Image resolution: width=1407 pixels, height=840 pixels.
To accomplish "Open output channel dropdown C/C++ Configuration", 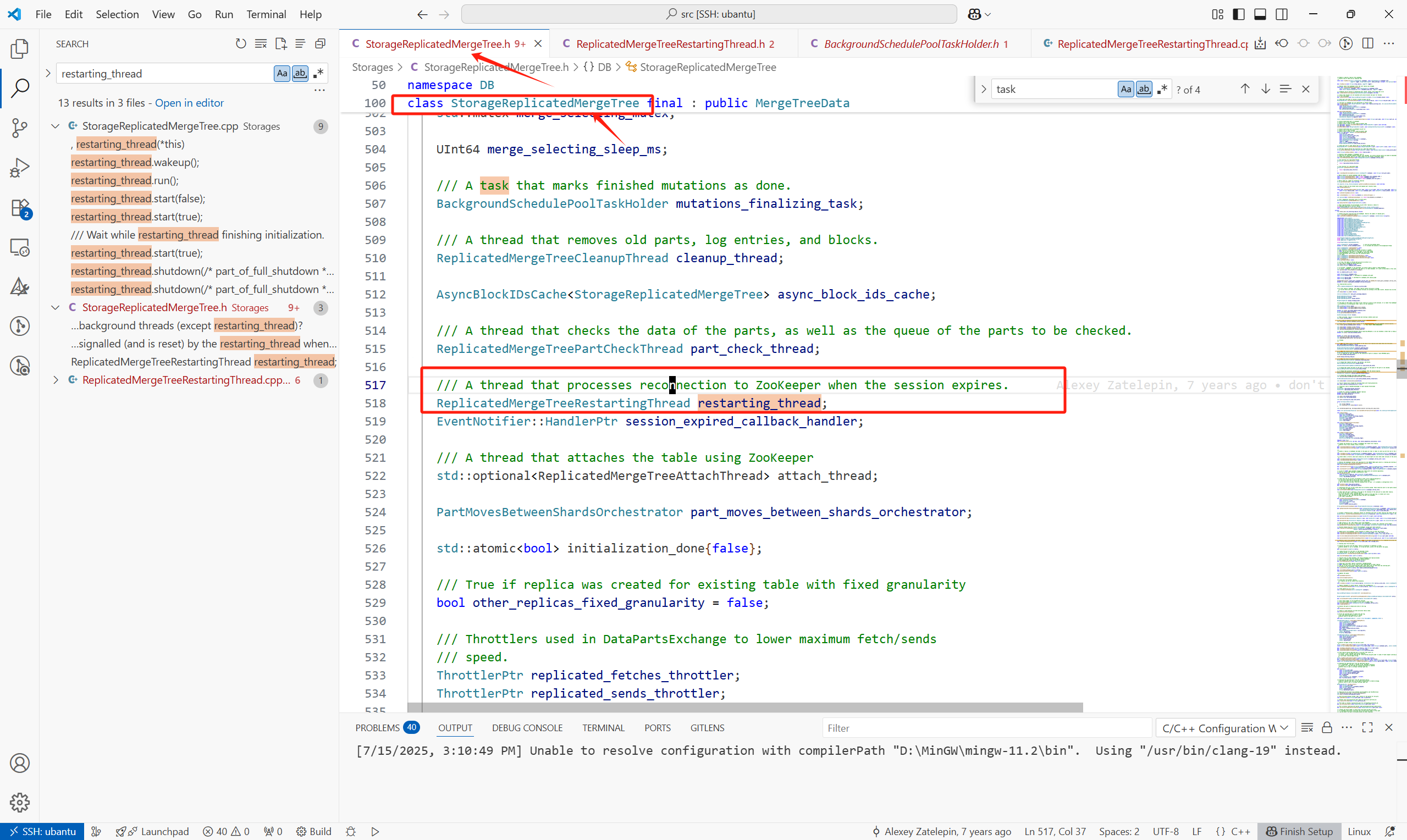I will (1225, 728).
